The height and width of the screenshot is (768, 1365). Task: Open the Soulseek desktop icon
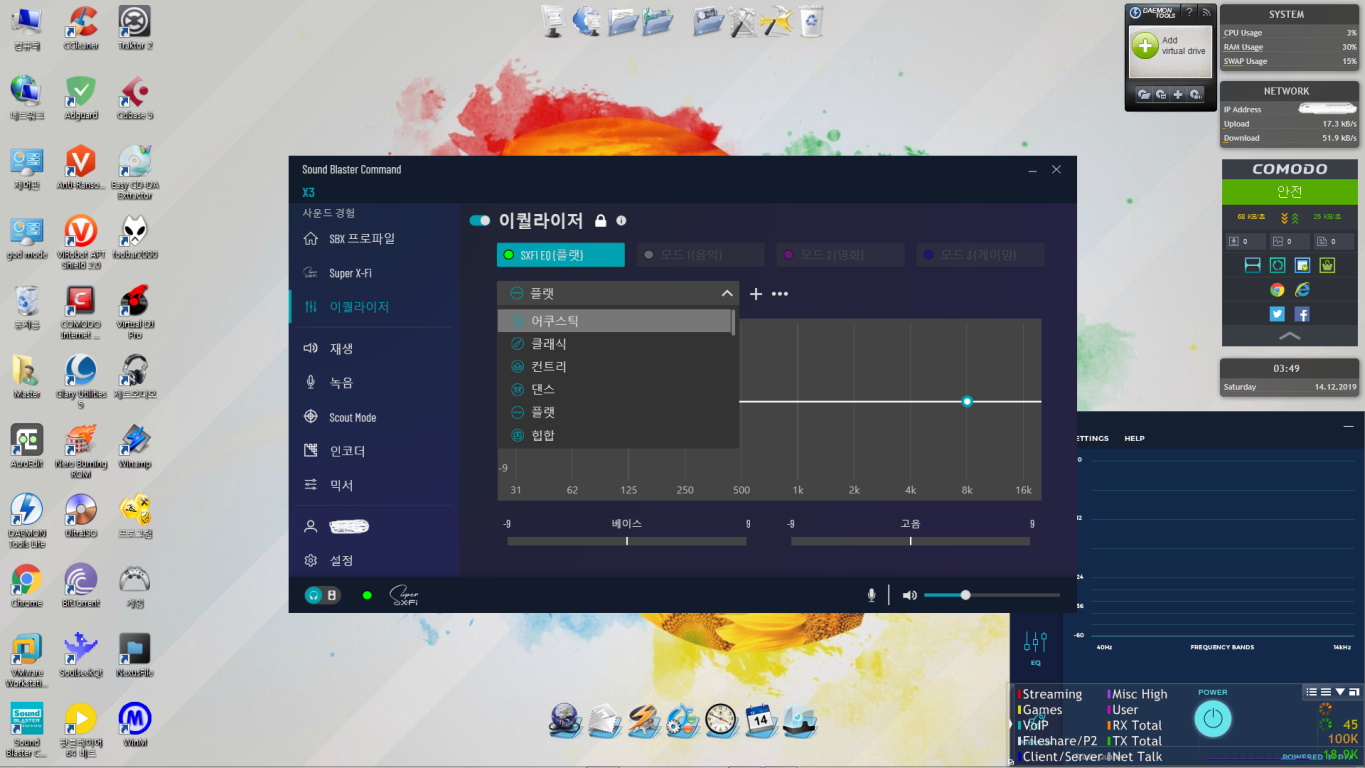80,655
